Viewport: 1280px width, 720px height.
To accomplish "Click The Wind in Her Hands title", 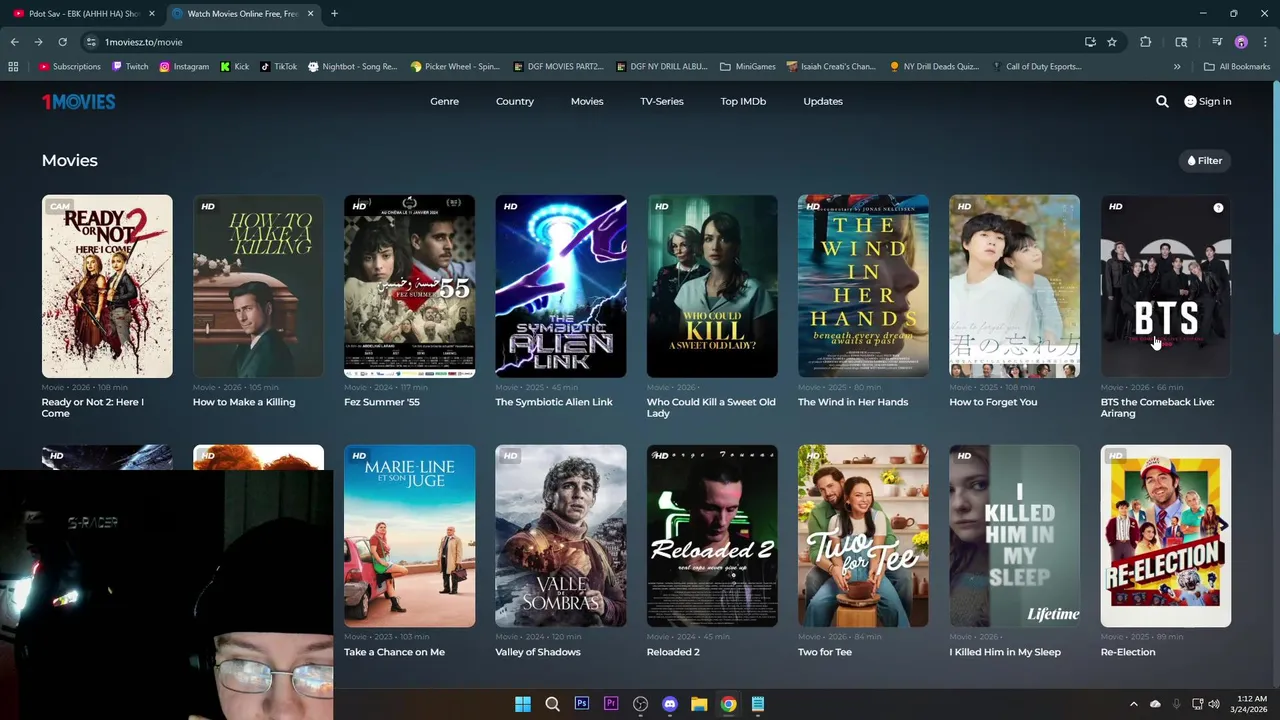I will point(853,402).
